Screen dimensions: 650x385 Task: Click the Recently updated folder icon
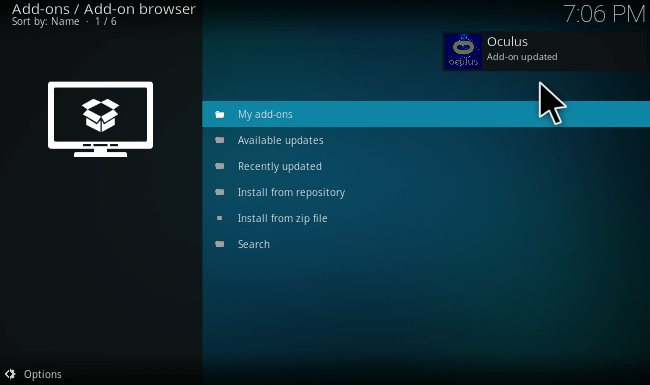(220, 166)
